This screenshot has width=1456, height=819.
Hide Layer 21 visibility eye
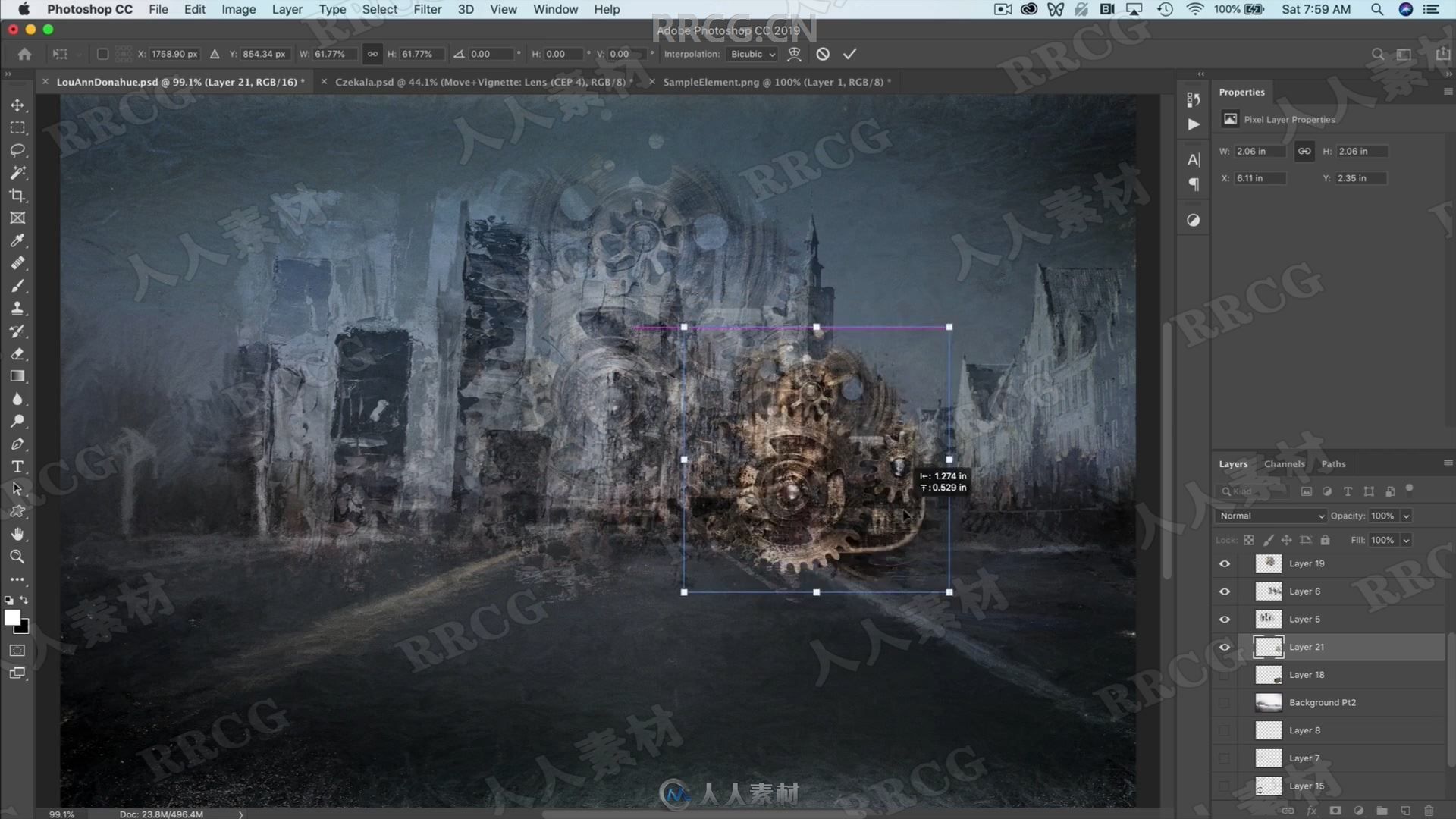tap(1225, 647)
